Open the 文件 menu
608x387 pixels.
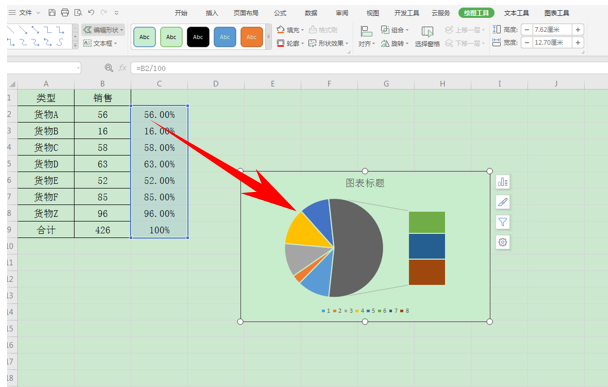pyautogui.click(x=25, y=13)
